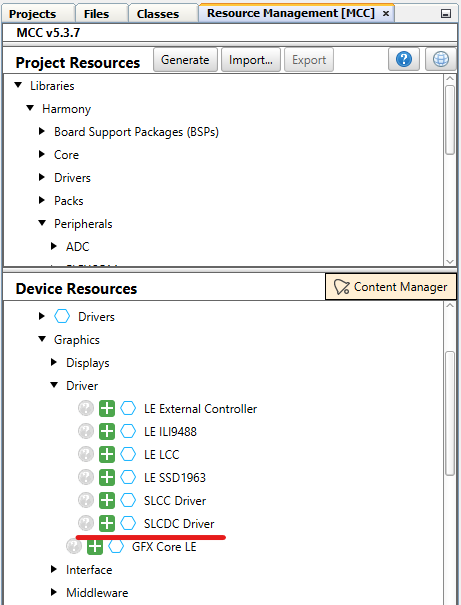Expand the Displays node
461x605 pixels.
pos(54,363)
